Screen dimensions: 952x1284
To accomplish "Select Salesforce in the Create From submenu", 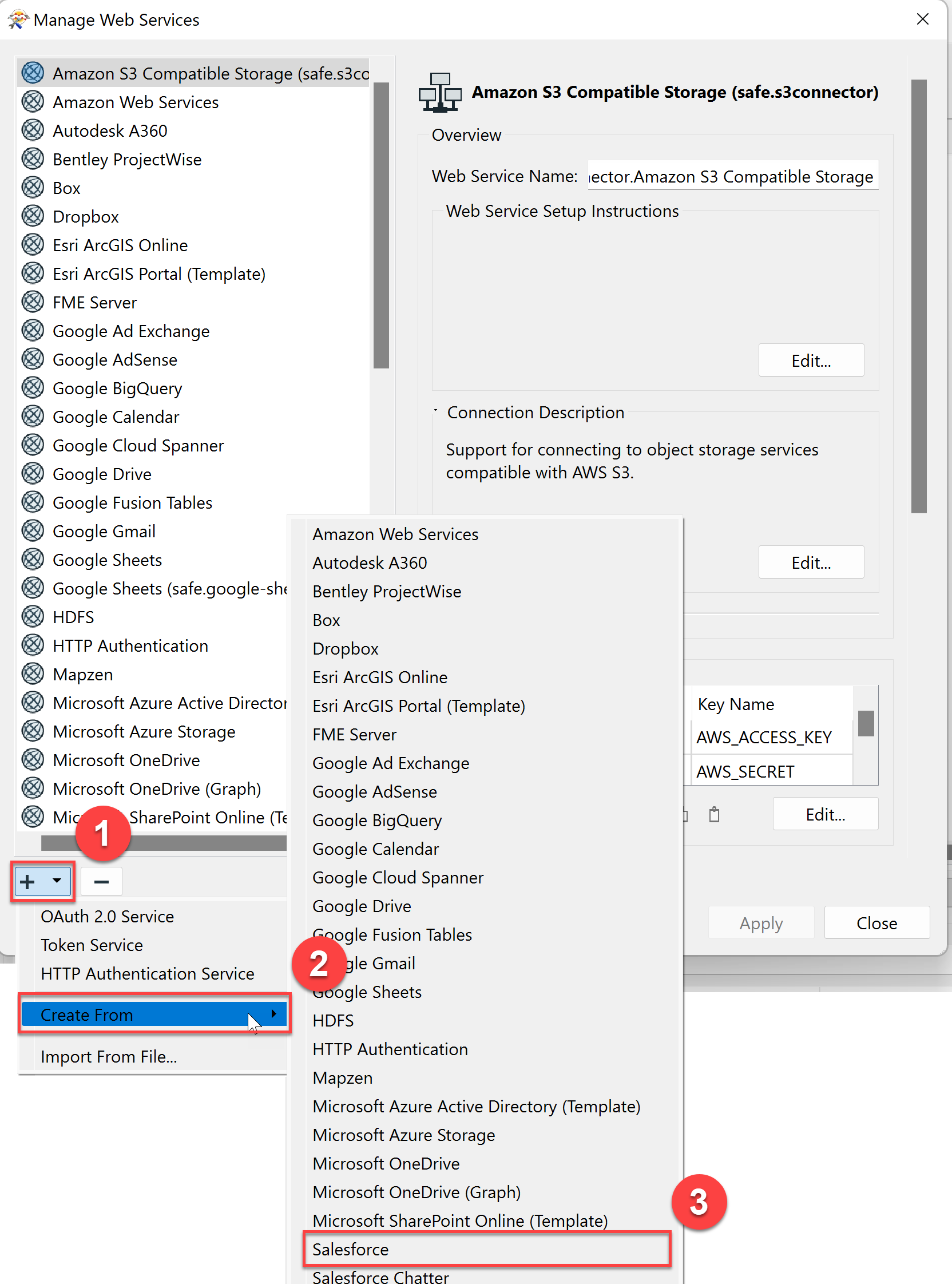I will pyautogui.click(x=487, y=1250).
